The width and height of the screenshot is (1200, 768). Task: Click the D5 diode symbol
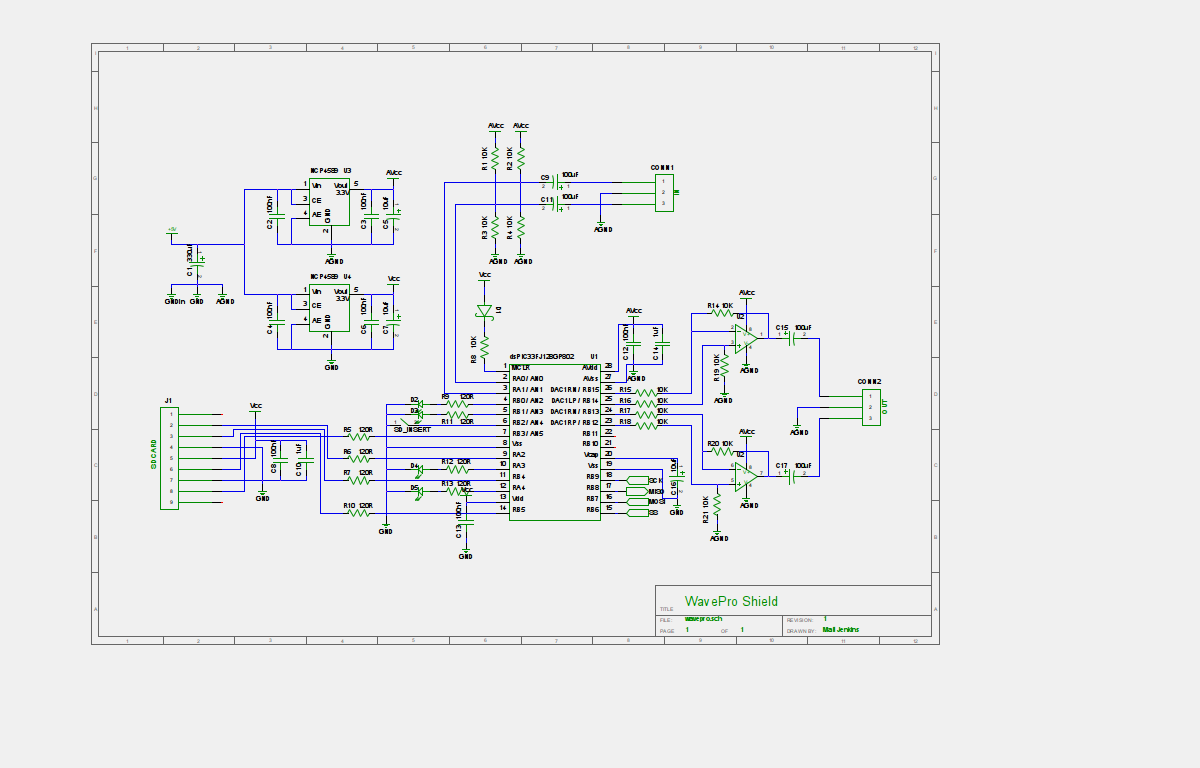pyautogui.click(x=419, y=492)
